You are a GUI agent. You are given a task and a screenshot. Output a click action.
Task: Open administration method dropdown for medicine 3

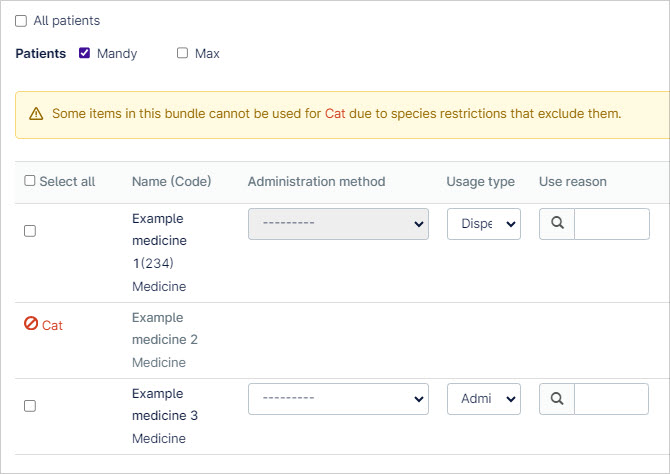pyautogui.click(x=338, y=399)
